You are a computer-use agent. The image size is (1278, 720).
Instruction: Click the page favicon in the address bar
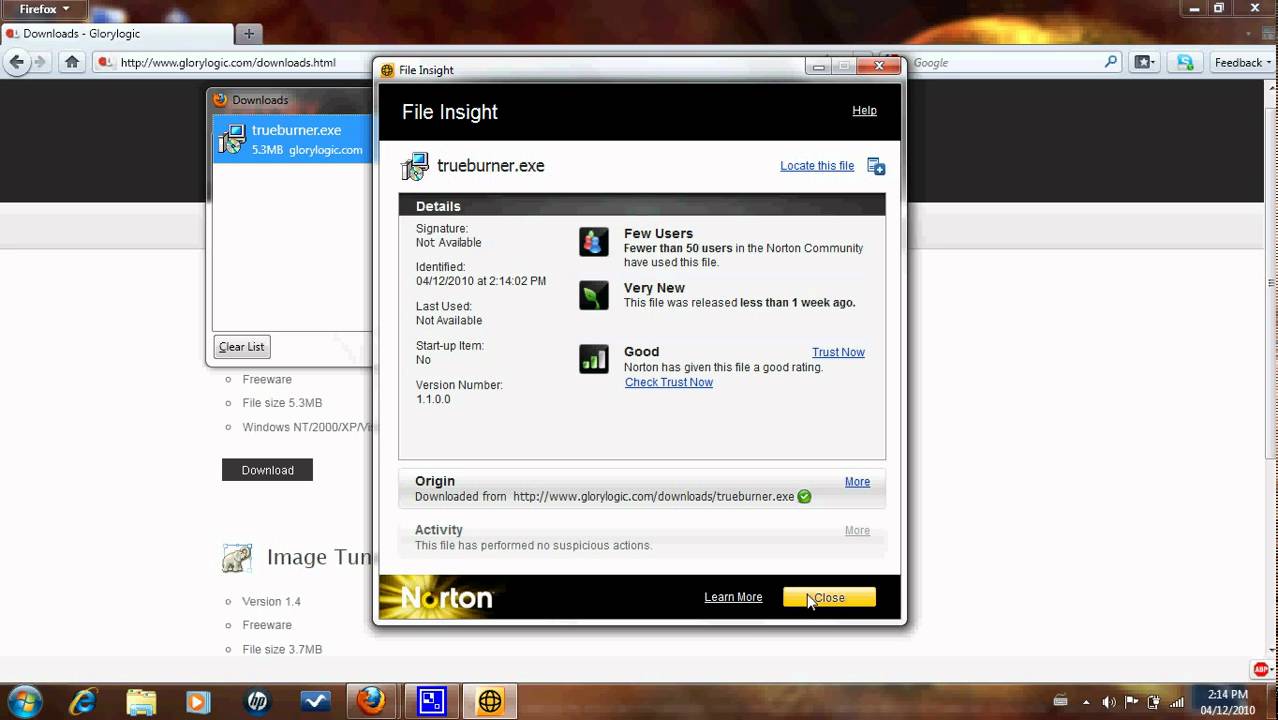(106, 62)
